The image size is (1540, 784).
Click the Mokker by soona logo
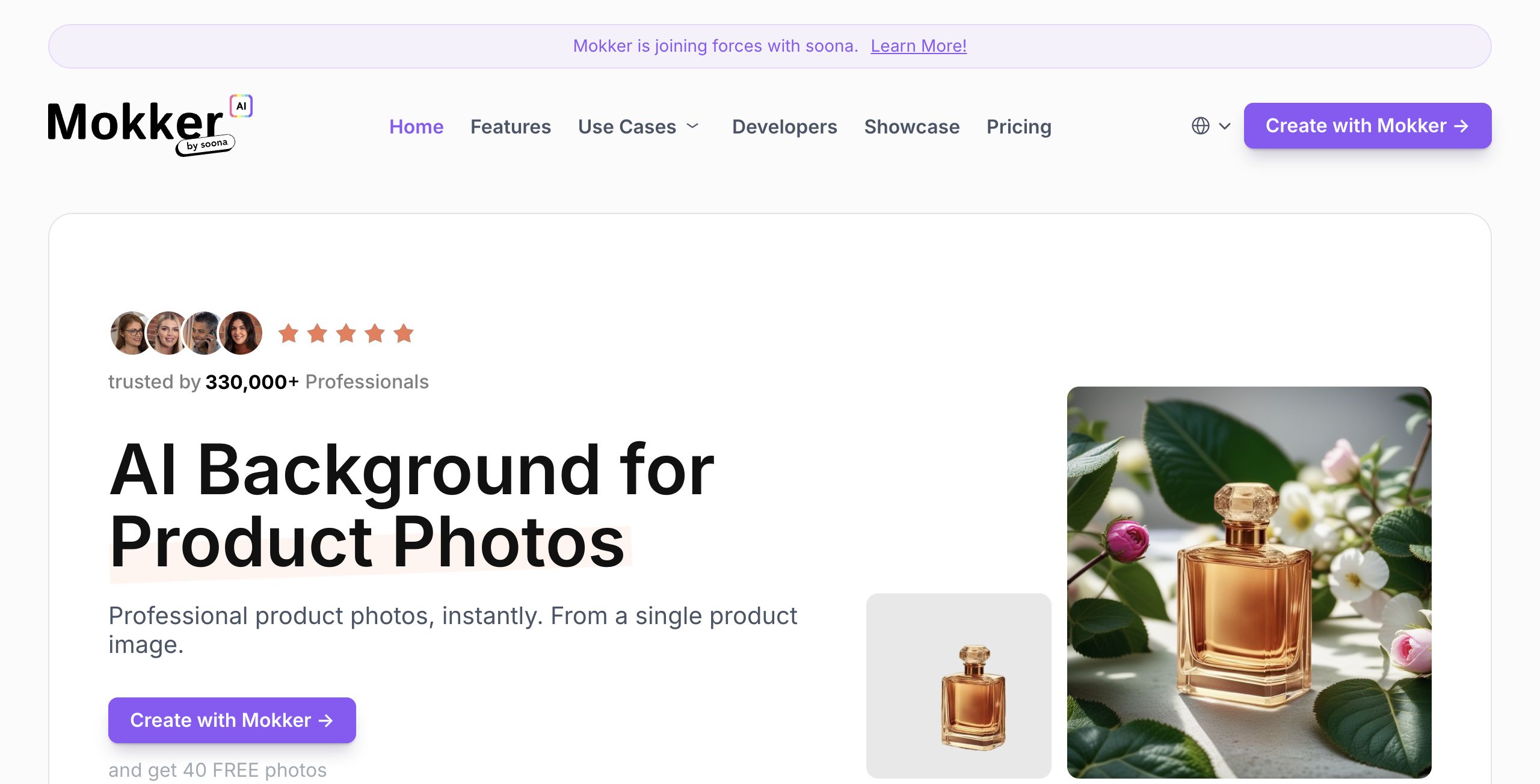150,126
